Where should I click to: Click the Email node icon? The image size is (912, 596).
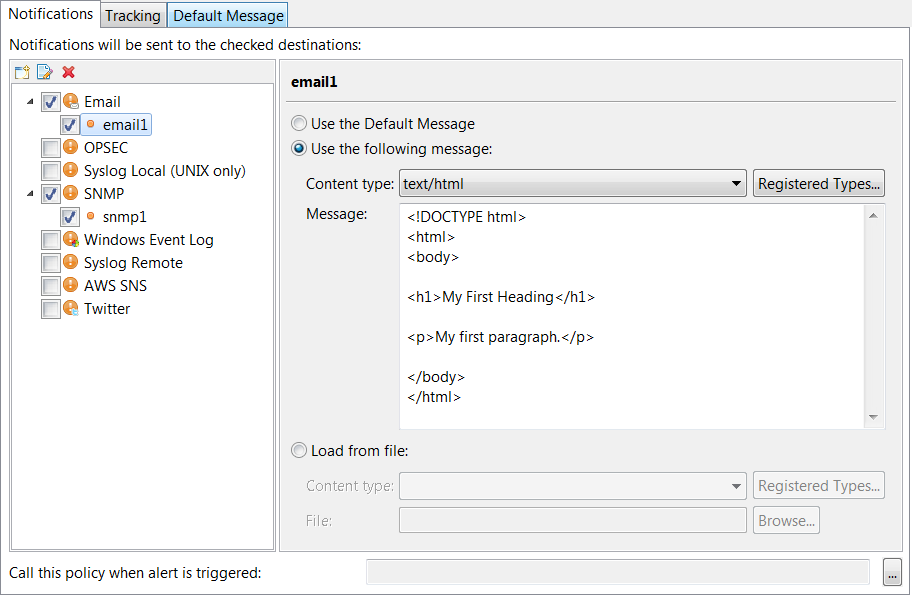click(x=71, y=101)
